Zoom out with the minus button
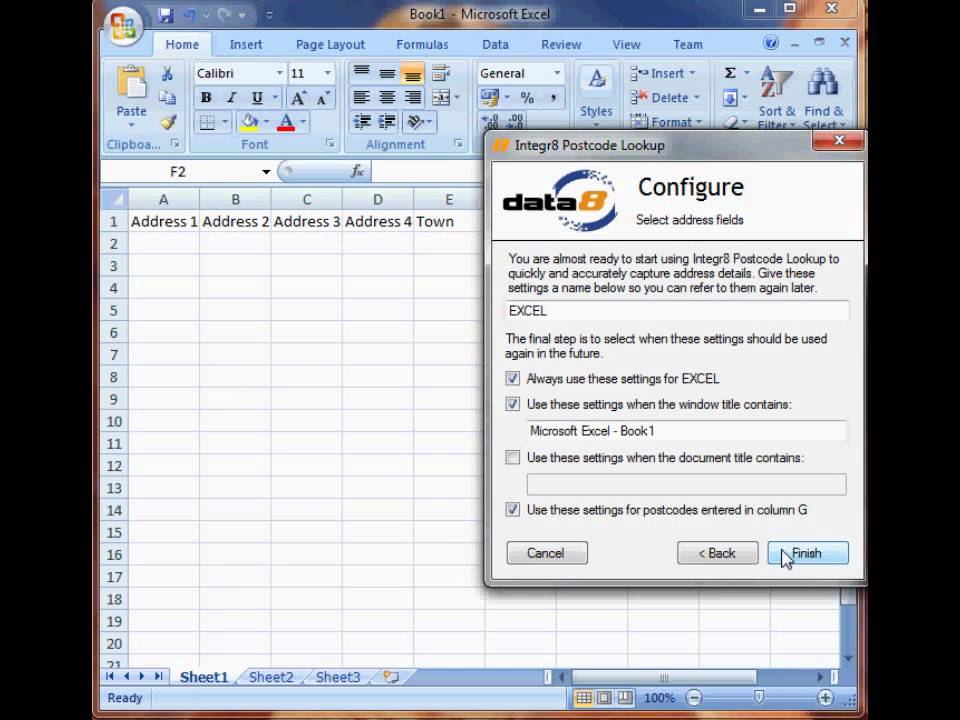Screen dimensions: 960x720 694,697
